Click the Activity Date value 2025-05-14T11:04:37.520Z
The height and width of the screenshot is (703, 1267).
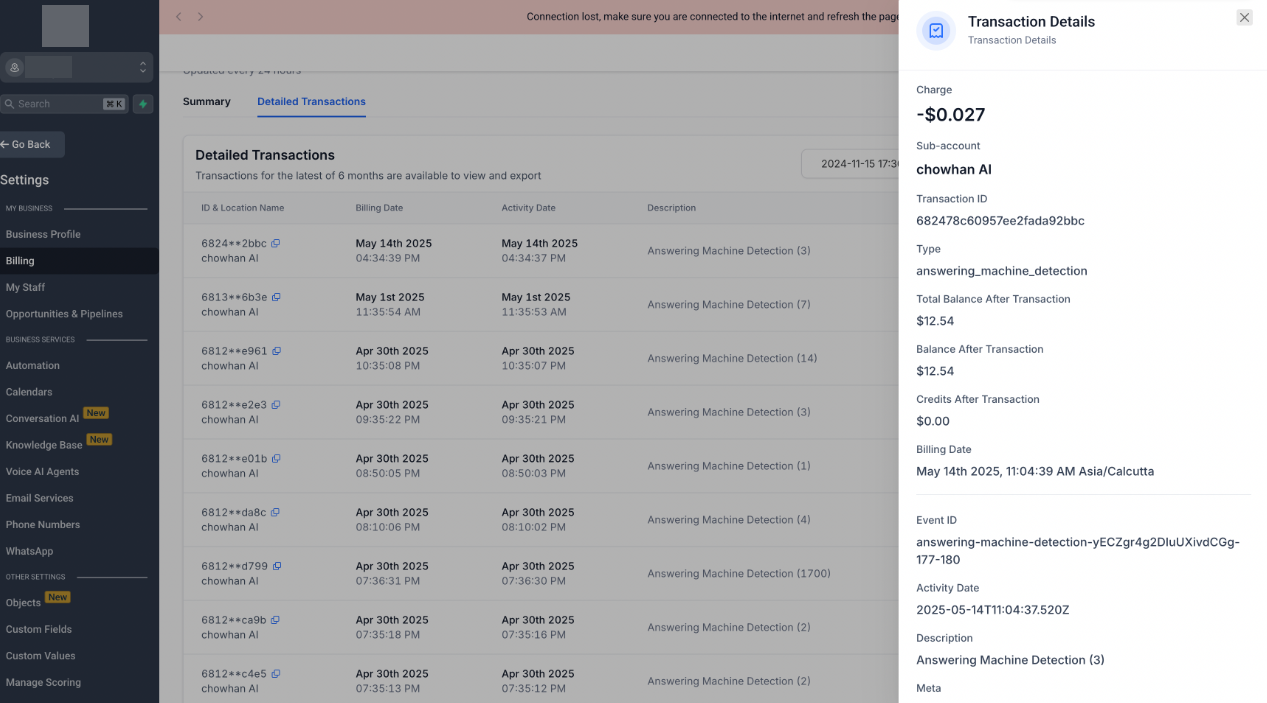(993, 610)
